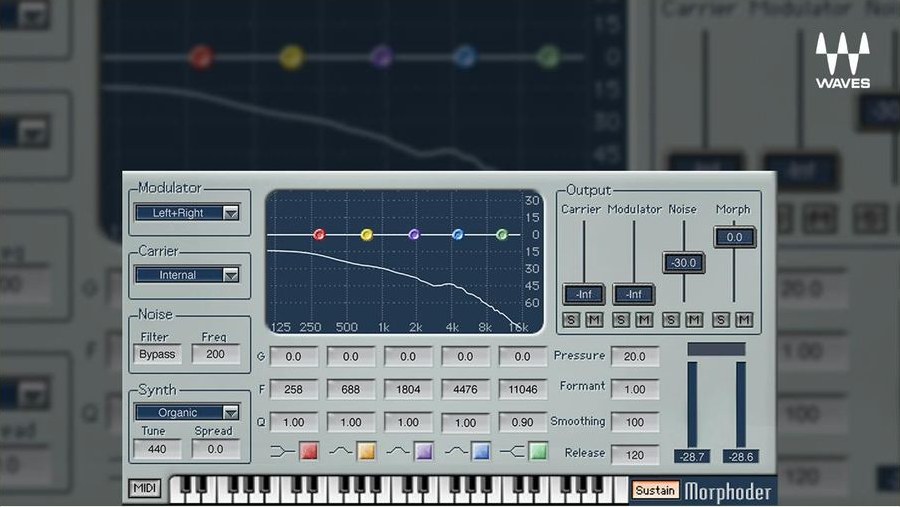Open the Synth Organic dropdown

[x=187, y=412]
